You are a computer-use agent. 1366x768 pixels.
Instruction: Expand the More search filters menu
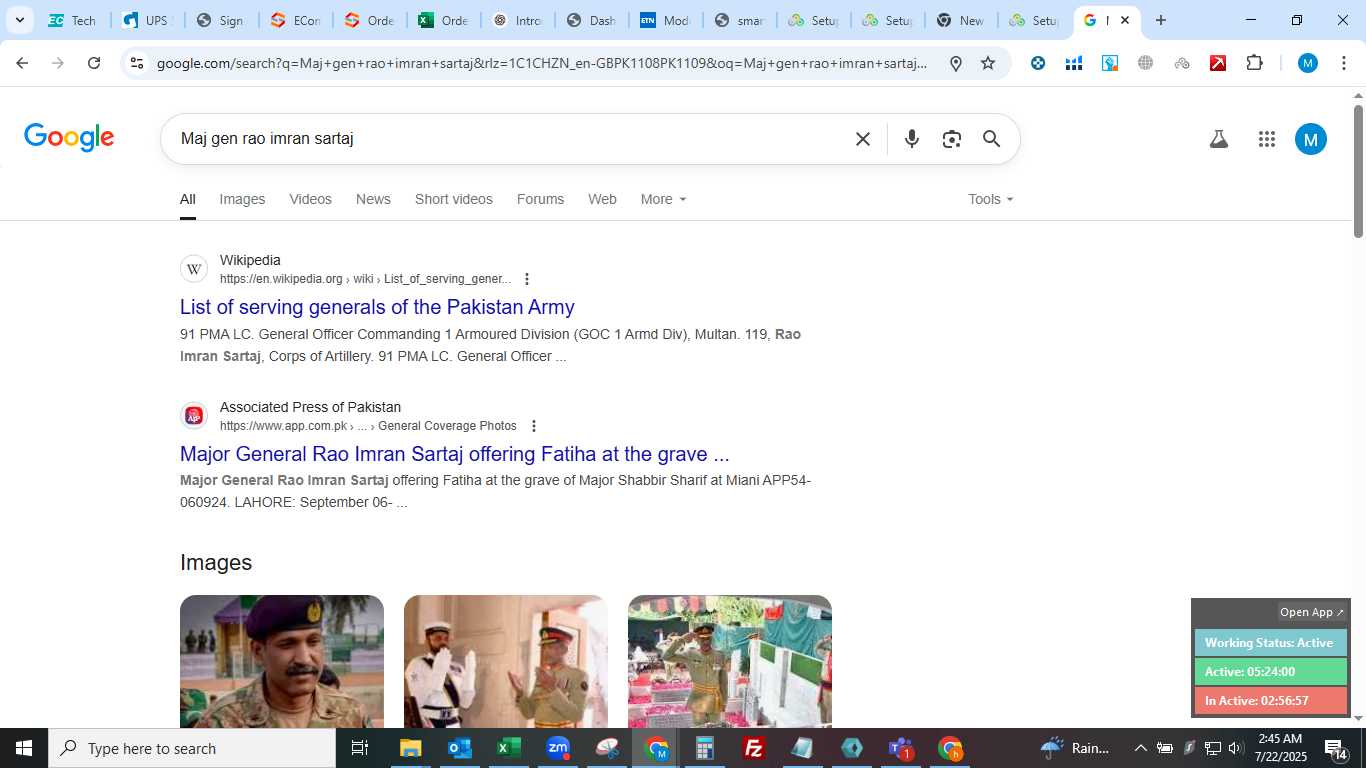coord(663,199)
